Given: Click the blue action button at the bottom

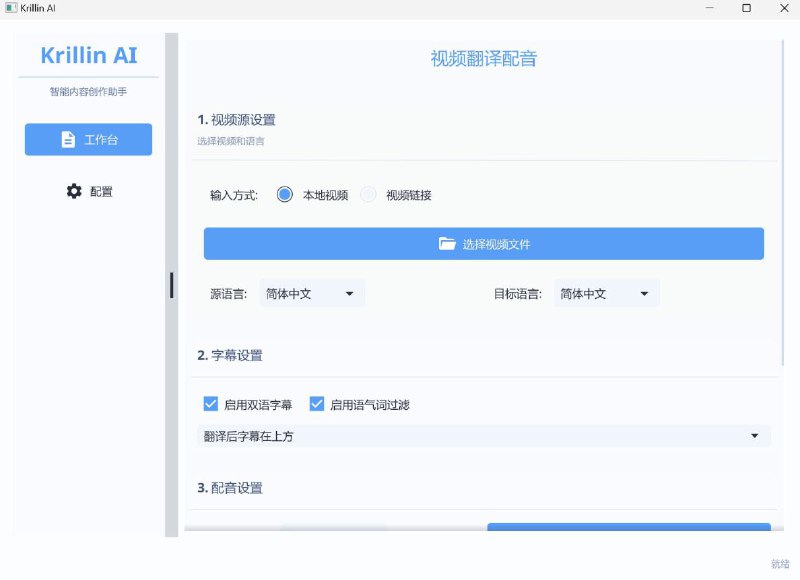Looking at the screenshot, I should pyautogui.click(x=628, y=531).
